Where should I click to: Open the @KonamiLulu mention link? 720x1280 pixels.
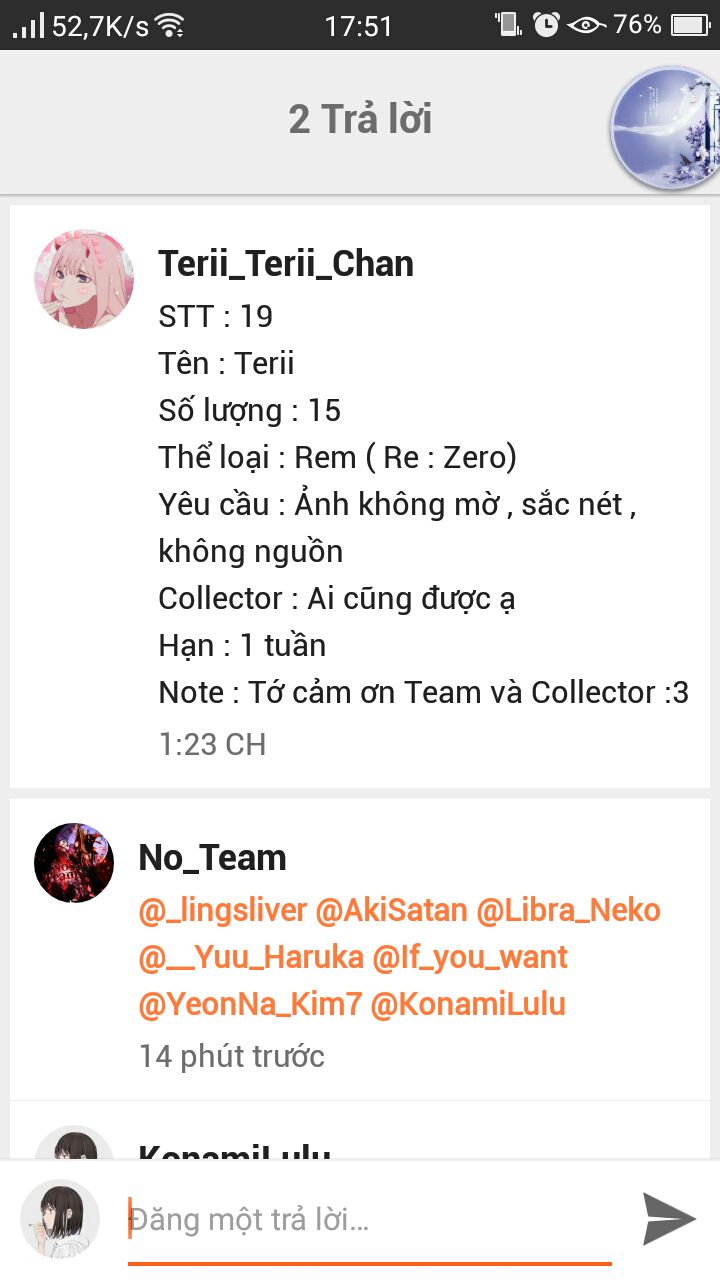(468, 1005)
